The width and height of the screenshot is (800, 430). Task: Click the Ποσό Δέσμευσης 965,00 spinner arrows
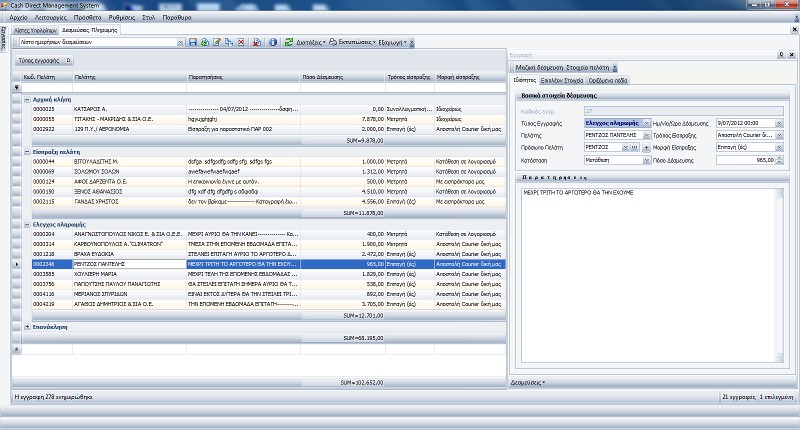coord(780,160)
